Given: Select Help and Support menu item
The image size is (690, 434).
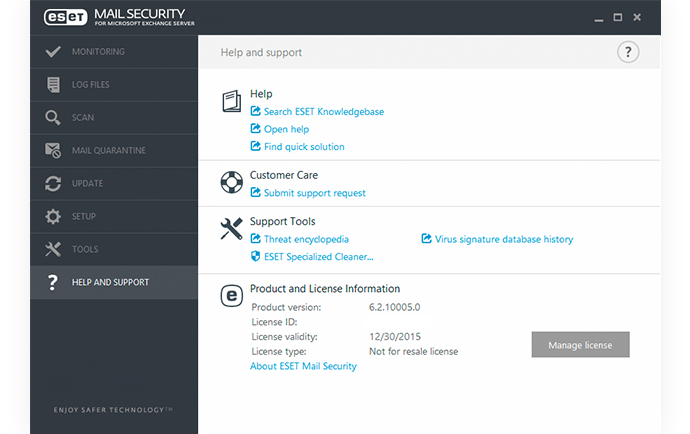Looking at the screenshot, I should click(114, 282).
